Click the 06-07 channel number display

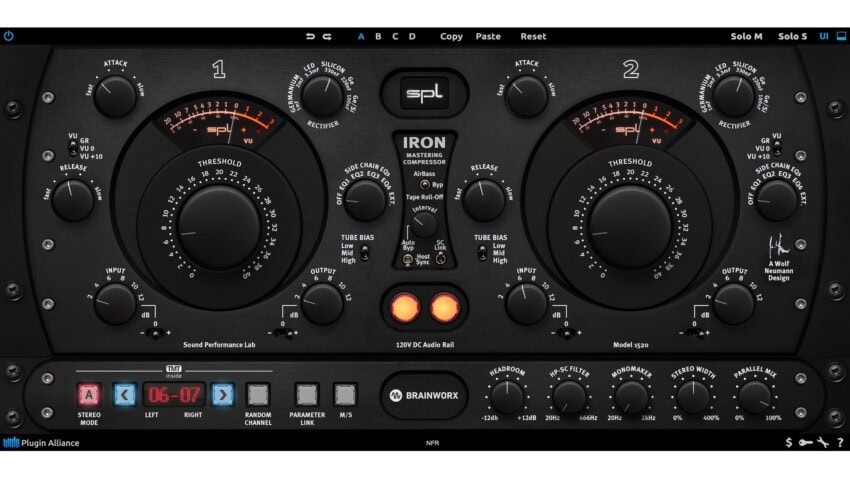point(174,395)
